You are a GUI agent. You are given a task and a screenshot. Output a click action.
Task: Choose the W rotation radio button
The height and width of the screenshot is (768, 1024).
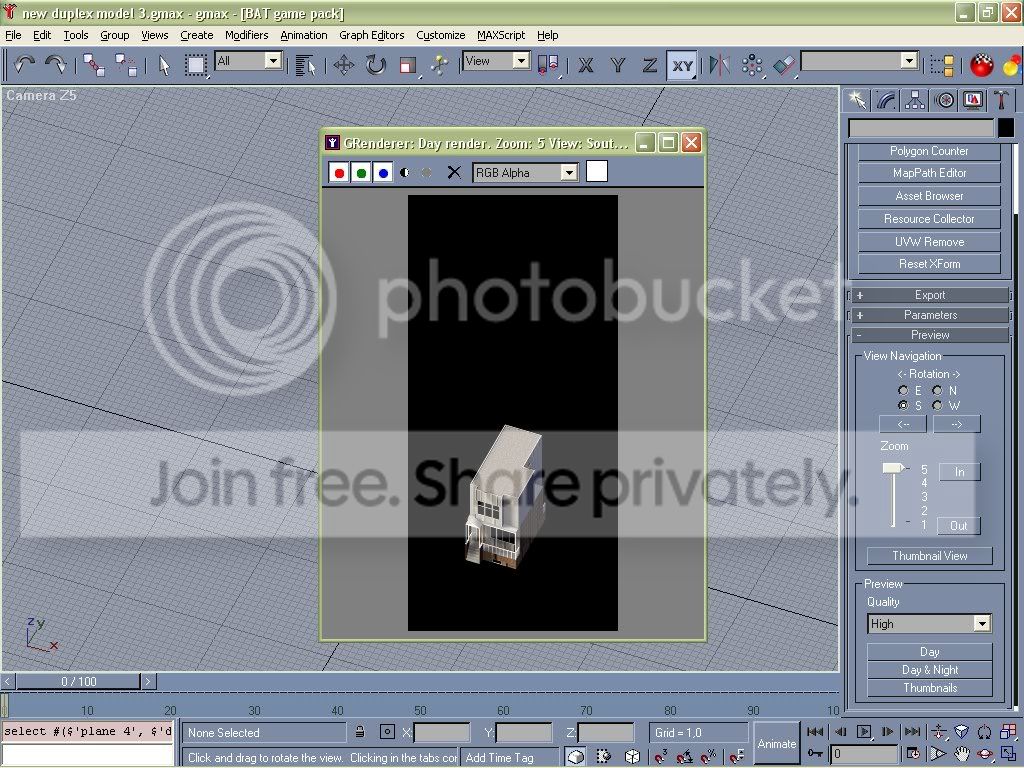pos(937,406)
